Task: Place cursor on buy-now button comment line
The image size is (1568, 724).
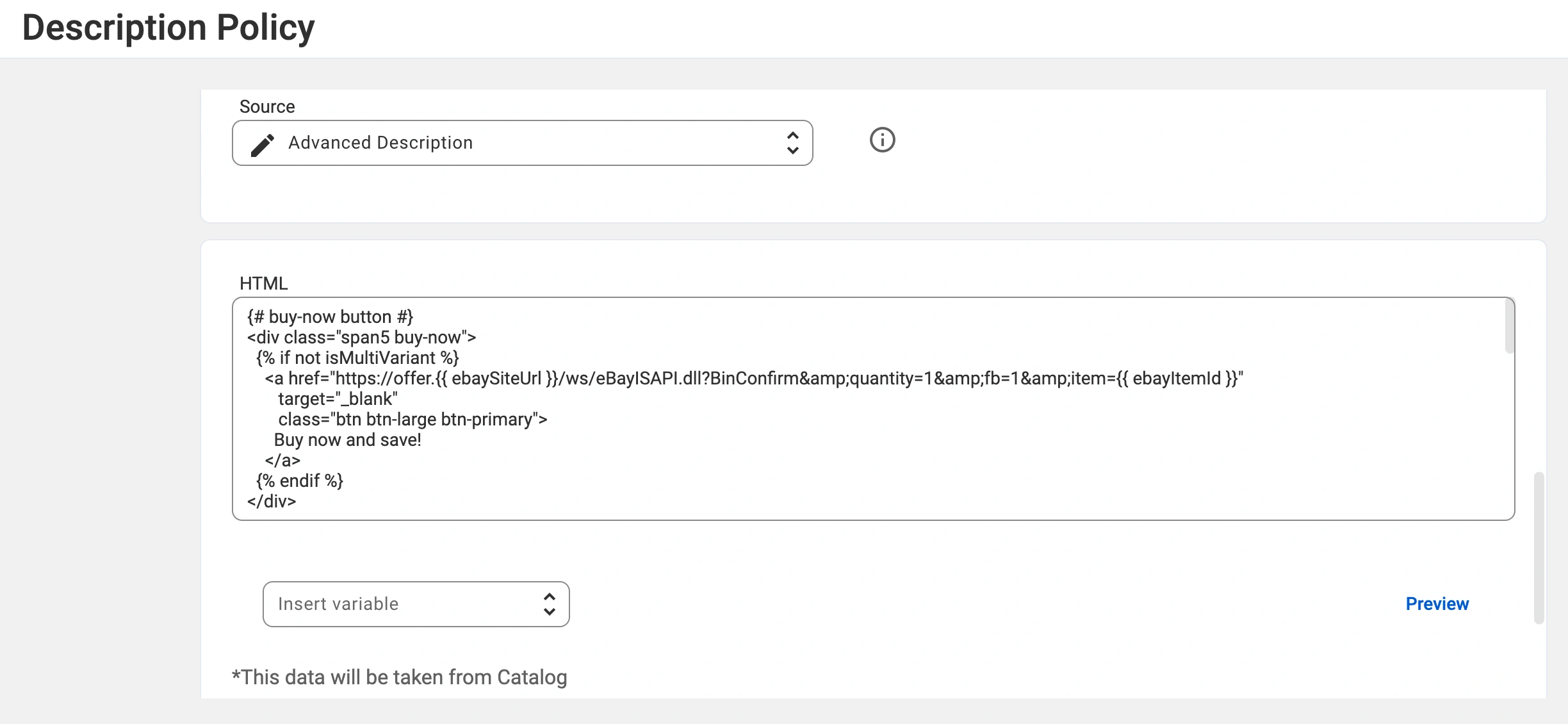Action: click(330, 317)
